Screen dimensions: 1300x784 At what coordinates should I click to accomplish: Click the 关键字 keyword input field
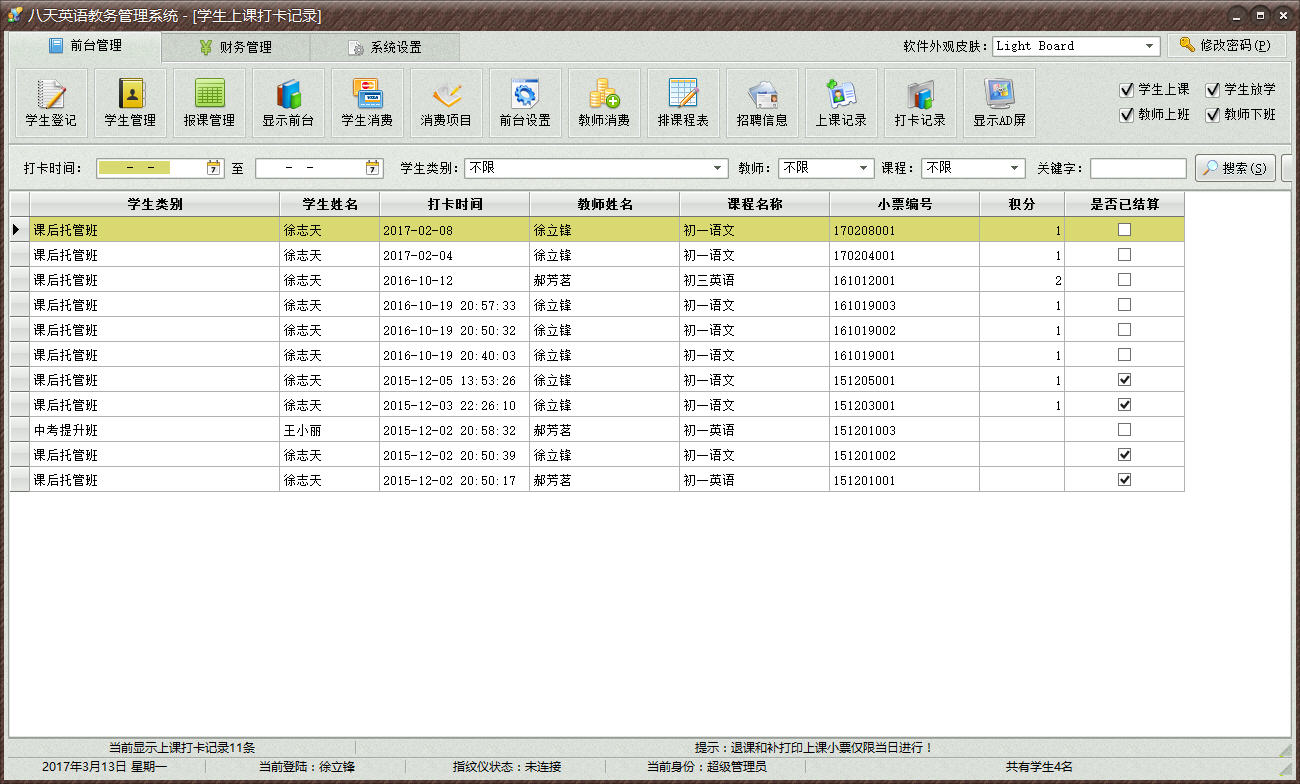tap(1137, 168)
